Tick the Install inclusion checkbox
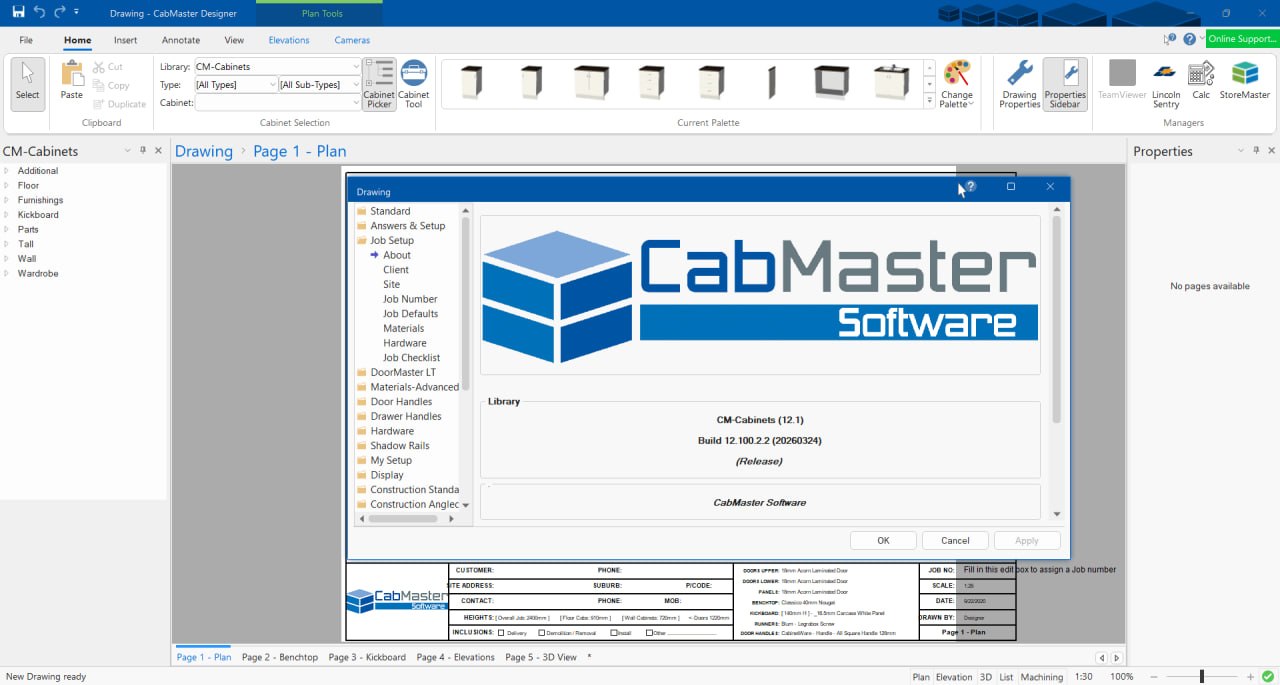Image resolution: width=1280 pixels, height=685 pixels. pyautogui.click(x=613, y=633)
